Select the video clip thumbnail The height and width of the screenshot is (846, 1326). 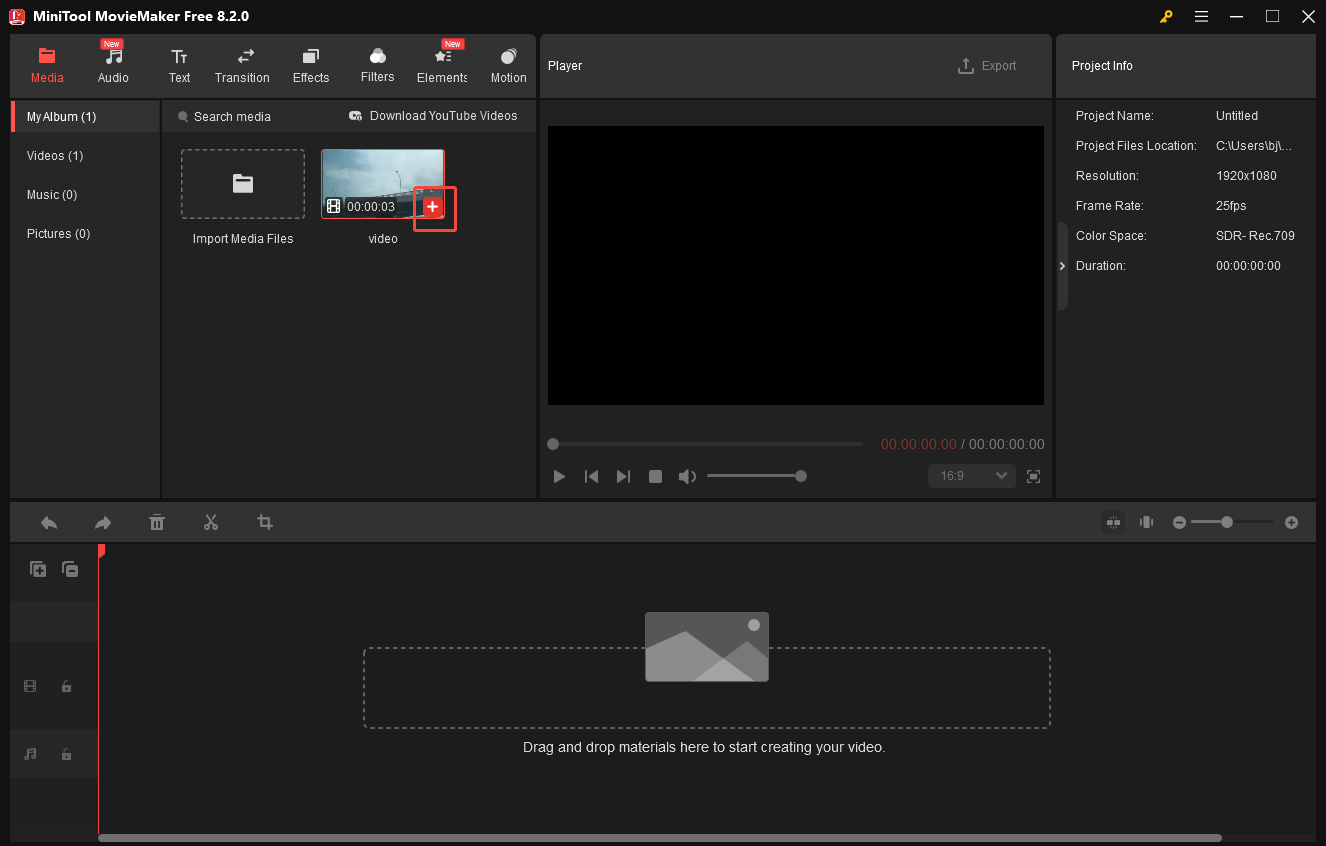click(x=383, y=184)
